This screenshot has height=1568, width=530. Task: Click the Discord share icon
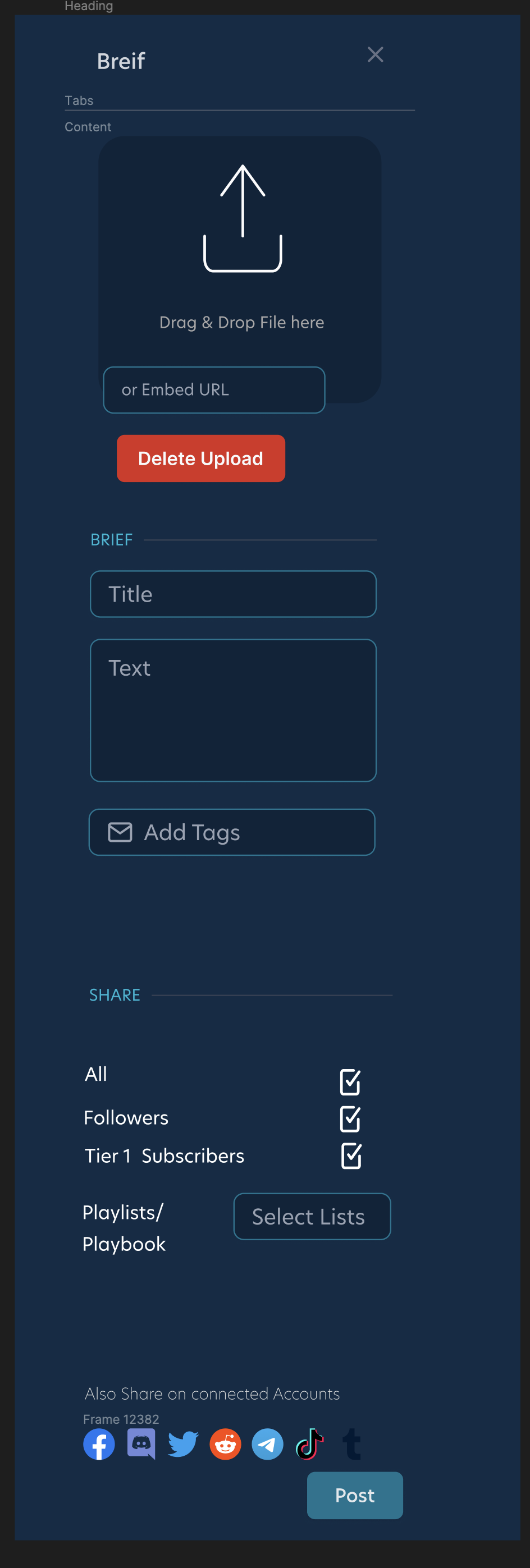(x=141, y=1443)
